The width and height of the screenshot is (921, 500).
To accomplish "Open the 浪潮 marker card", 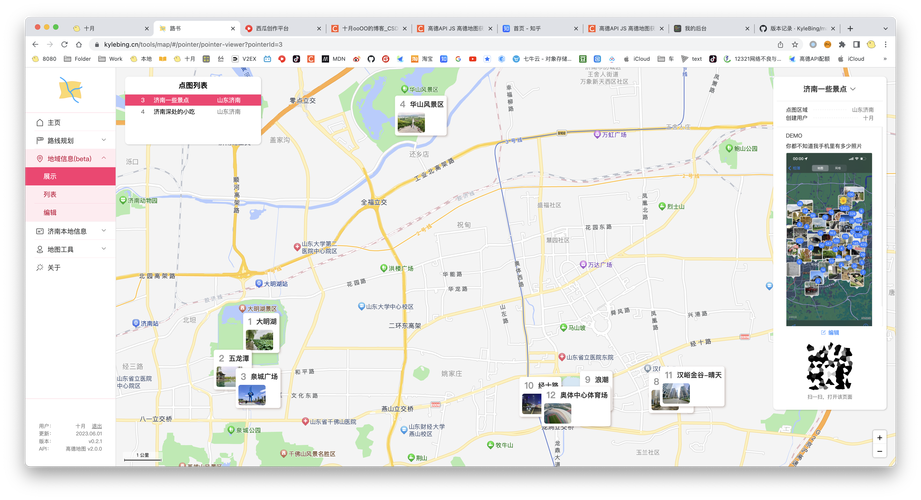I will click(596, 380).
